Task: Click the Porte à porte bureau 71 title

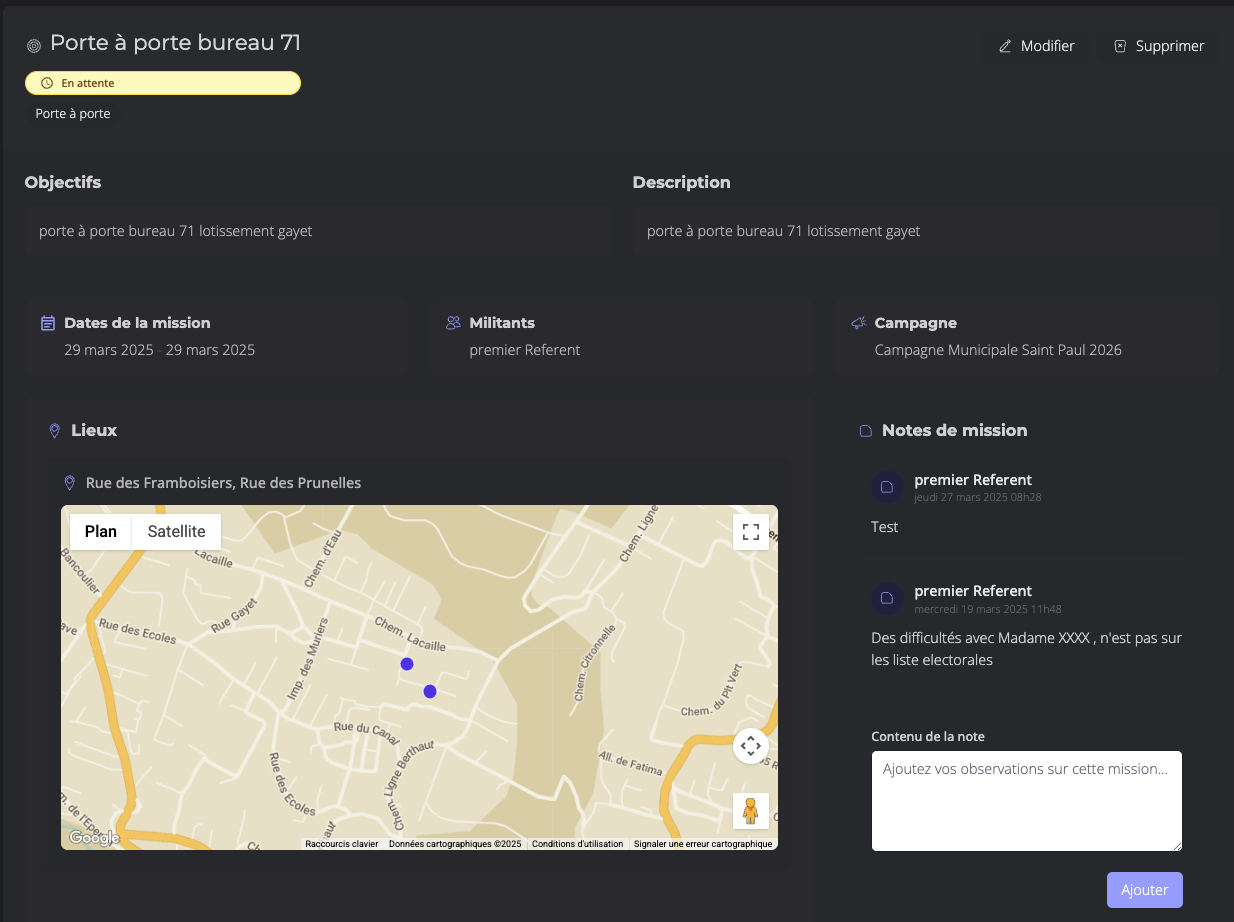Action: pos(175,43)
